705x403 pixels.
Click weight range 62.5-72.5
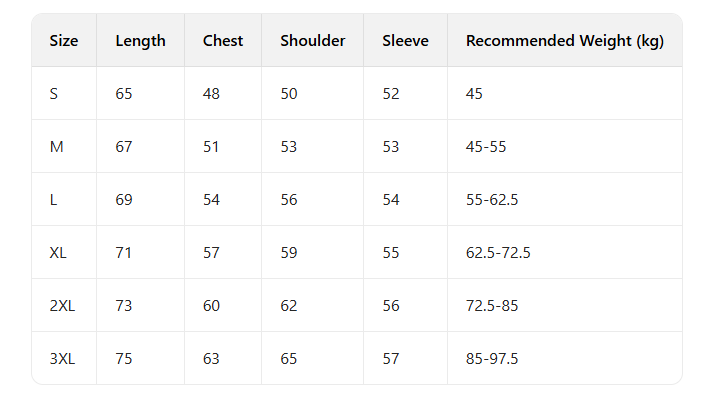pyautogui.click(x=498, y=253)
